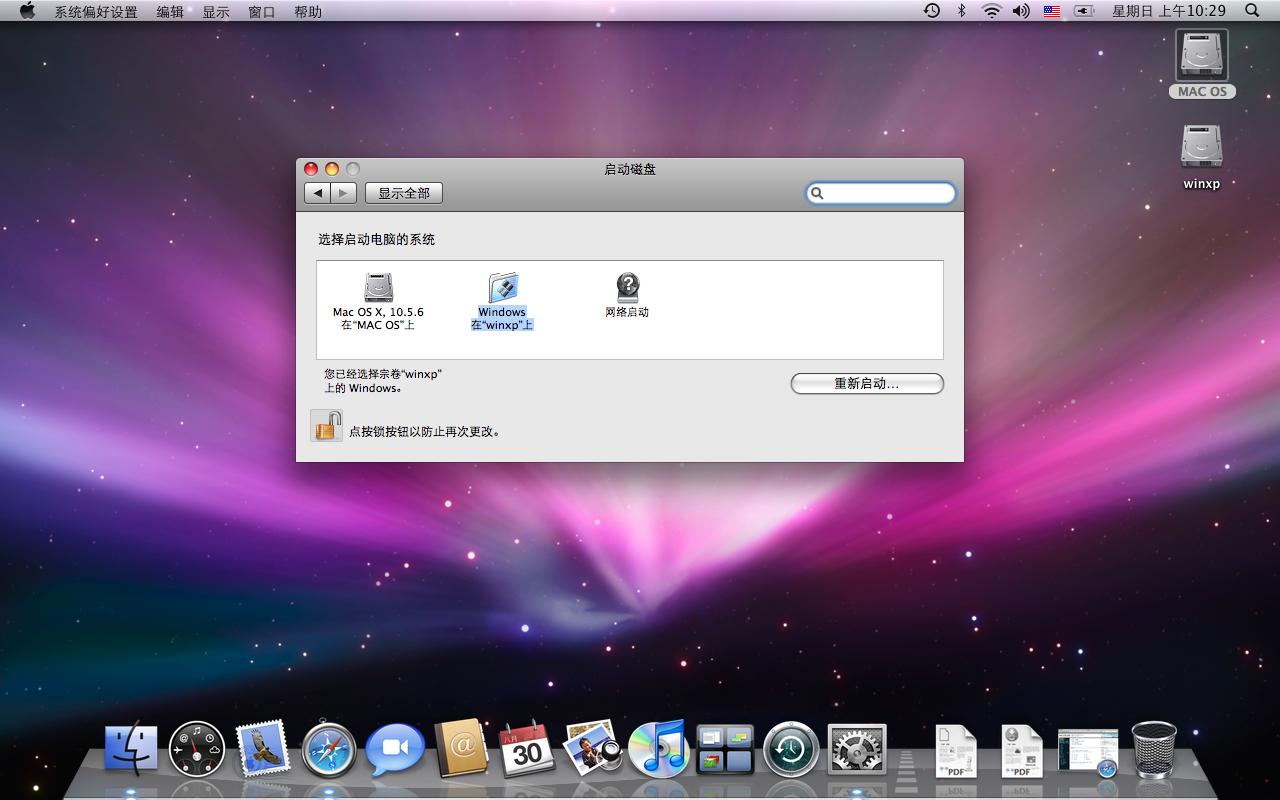1280x800 pixels.
Task: Open the second PDF document in the Dock
Action: [x=1022, y=750]
